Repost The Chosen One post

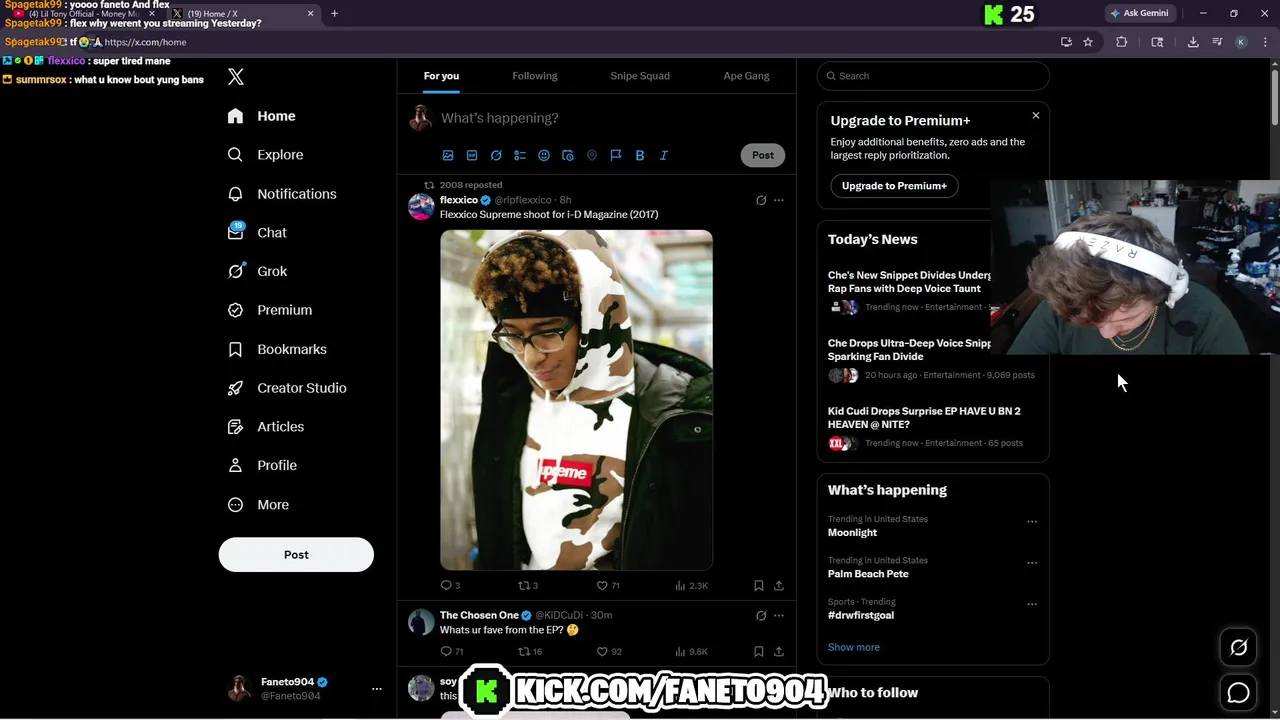click(x=530, y=651)
